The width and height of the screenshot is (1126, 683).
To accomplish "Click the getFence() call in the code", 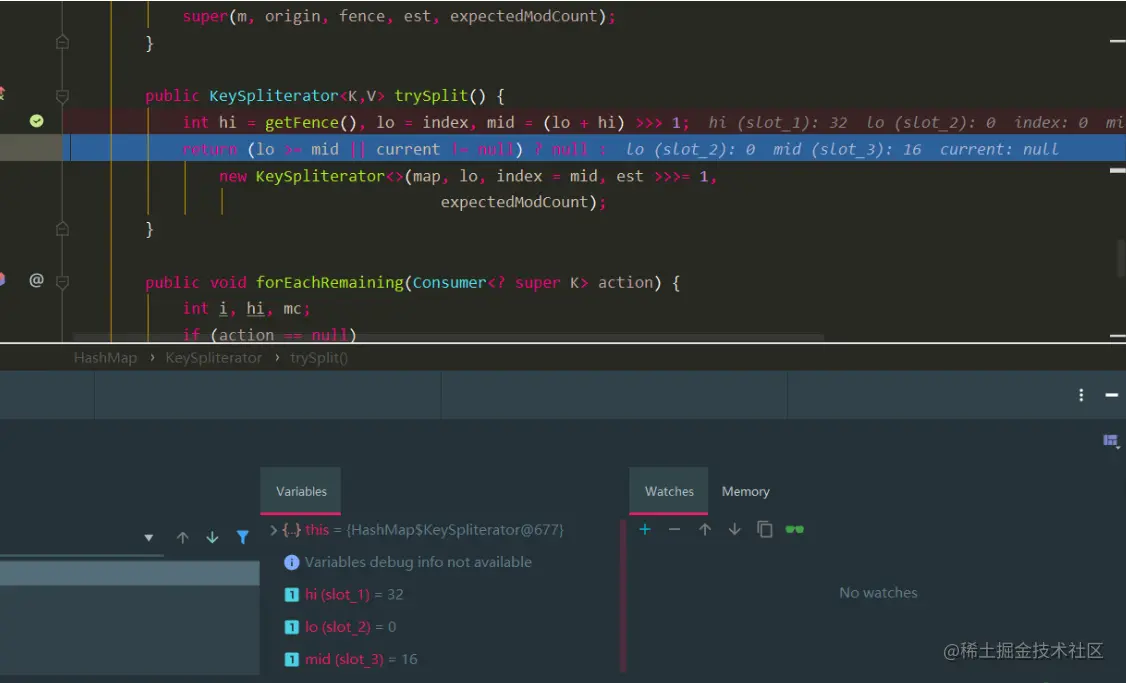I will coord(310,123).
